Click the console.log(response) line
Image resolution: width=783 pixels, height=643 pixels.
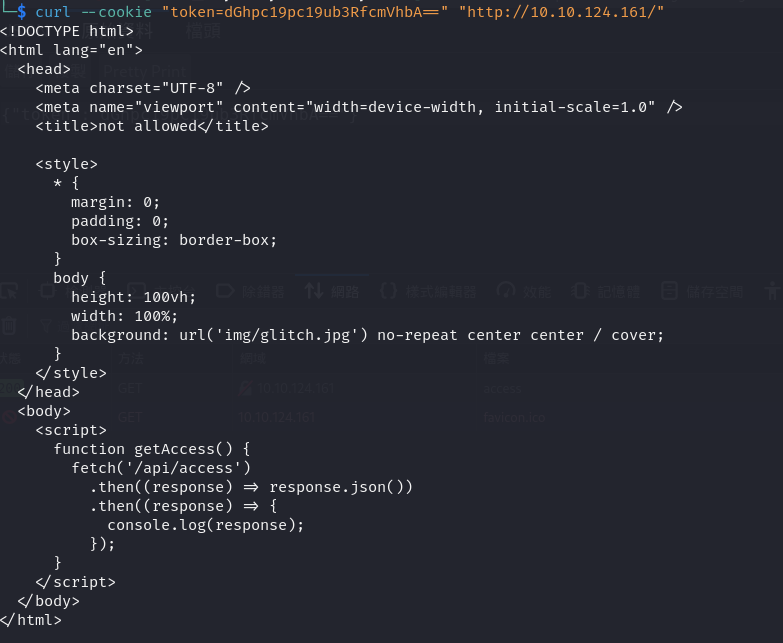coord(205,524)
